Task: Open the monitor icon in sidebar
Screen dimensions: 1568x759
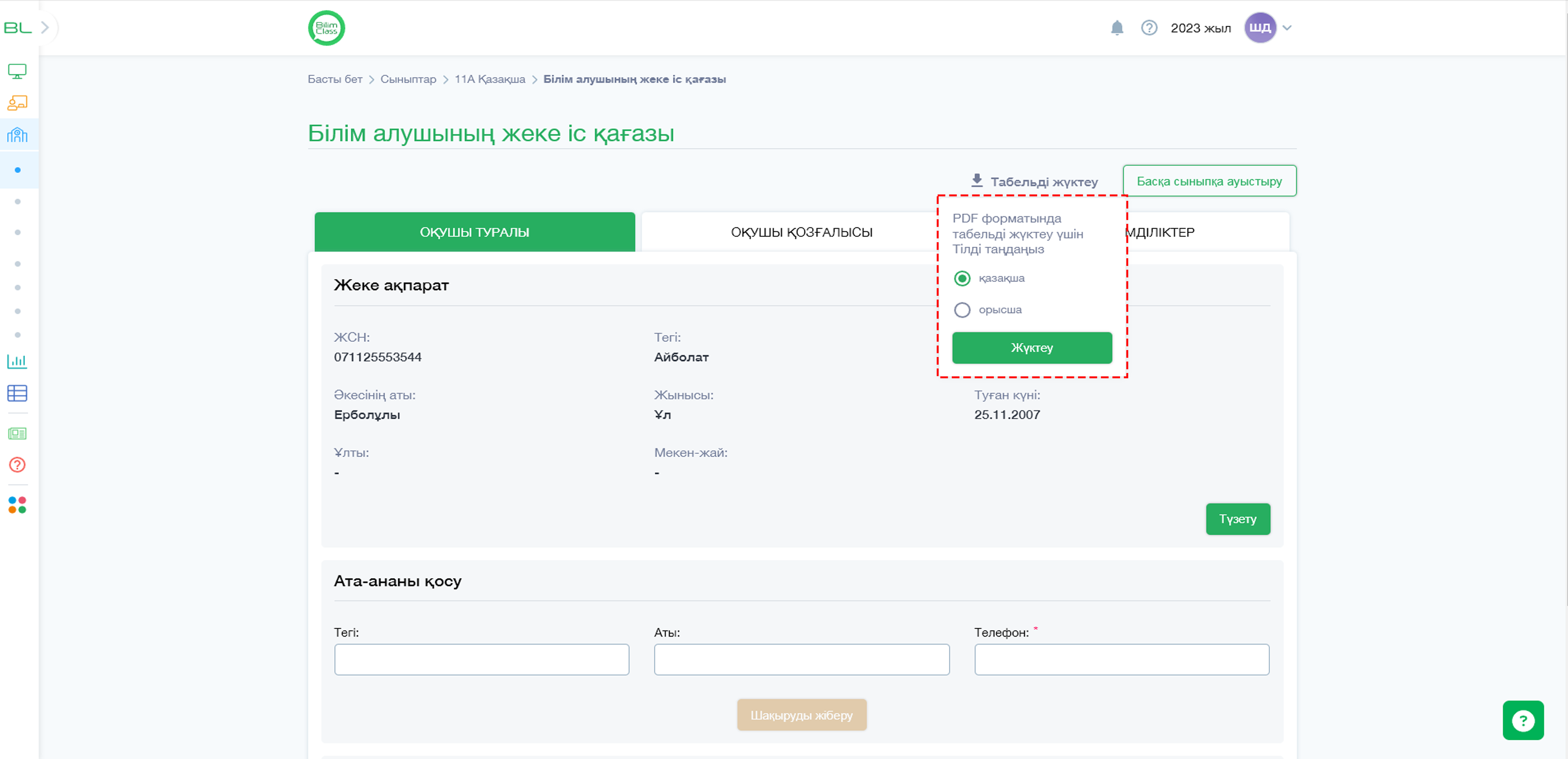Action: pyautogui.click(x=17, y=71)
